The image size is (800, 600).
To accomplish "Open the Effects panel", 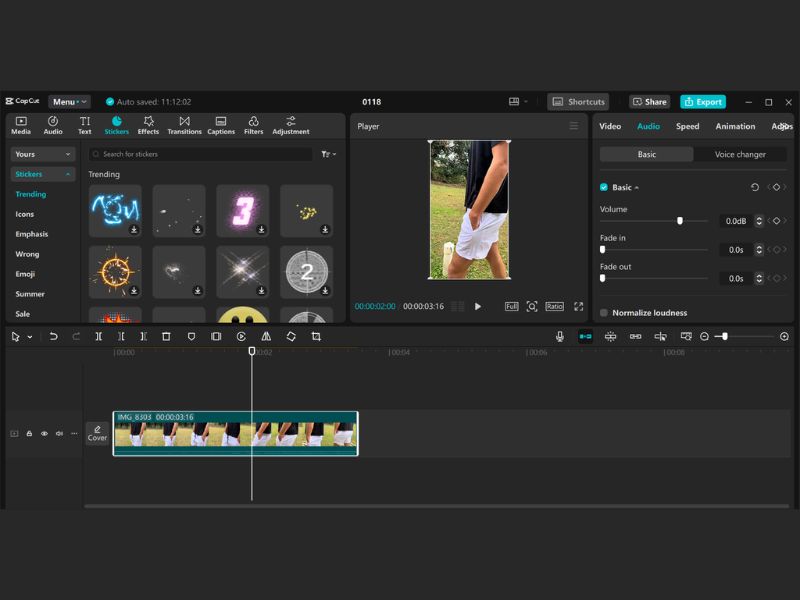I will coord(148,125).
